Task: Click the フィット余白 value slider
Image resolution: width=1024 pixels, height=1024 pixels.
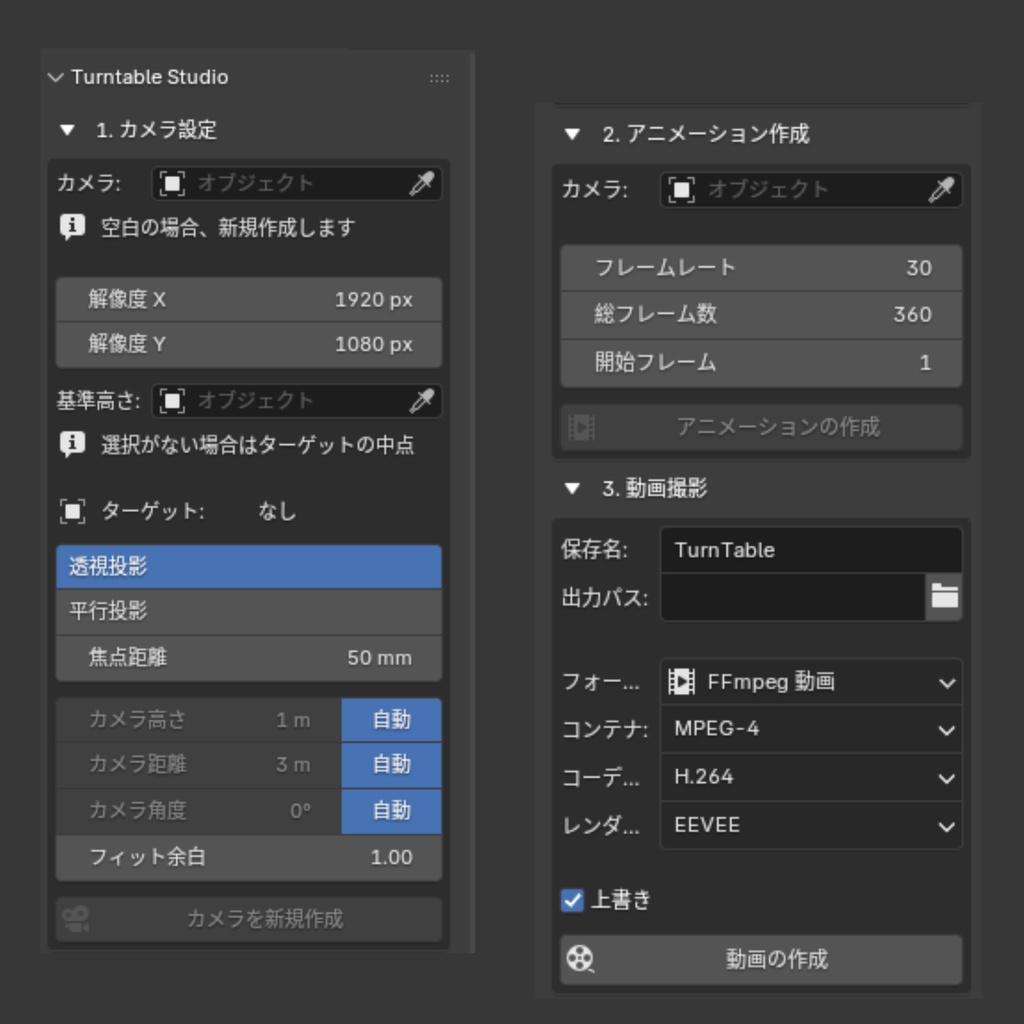Action: pos(246,858)
